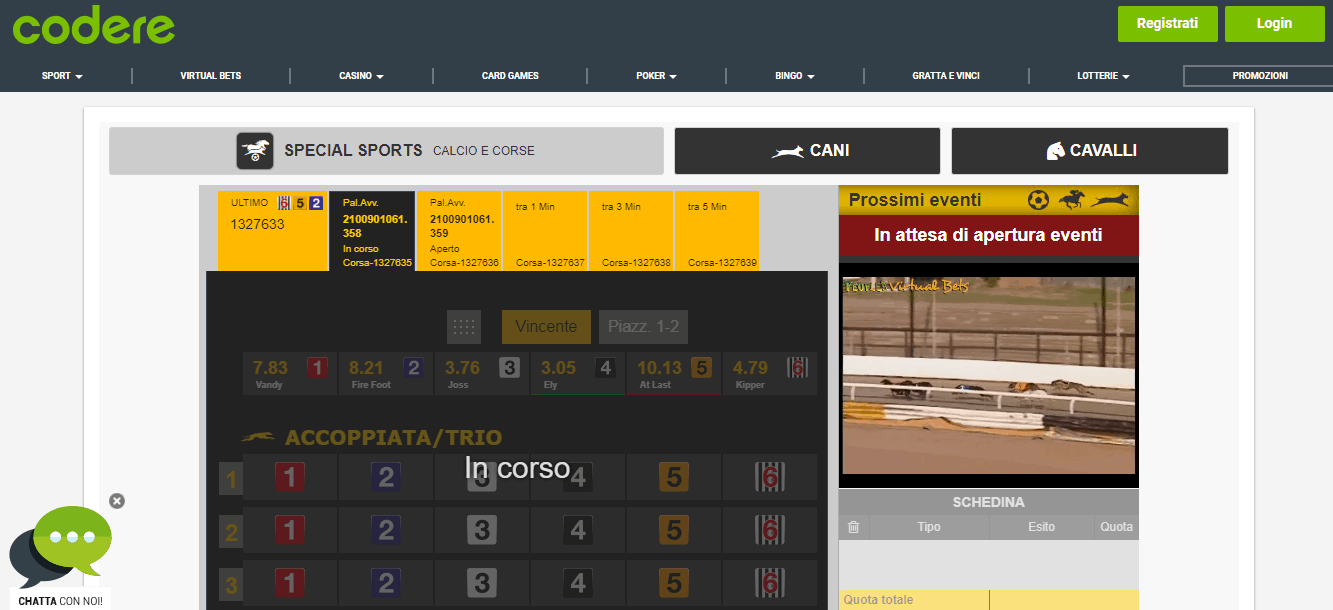Open the PROMOZIONI page
Image resolution: width=1333 pixels, height=610 pixels.
(1260, 76)
